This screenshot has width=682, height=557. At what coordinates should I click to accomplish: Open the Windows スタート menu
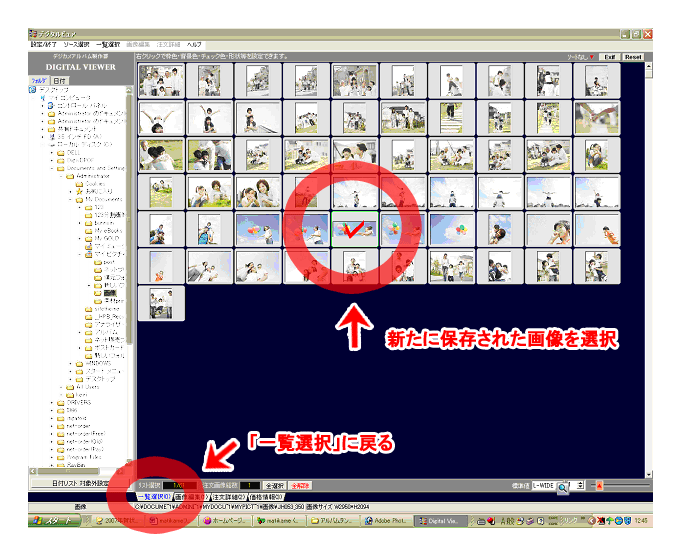(x=54, y=521)
